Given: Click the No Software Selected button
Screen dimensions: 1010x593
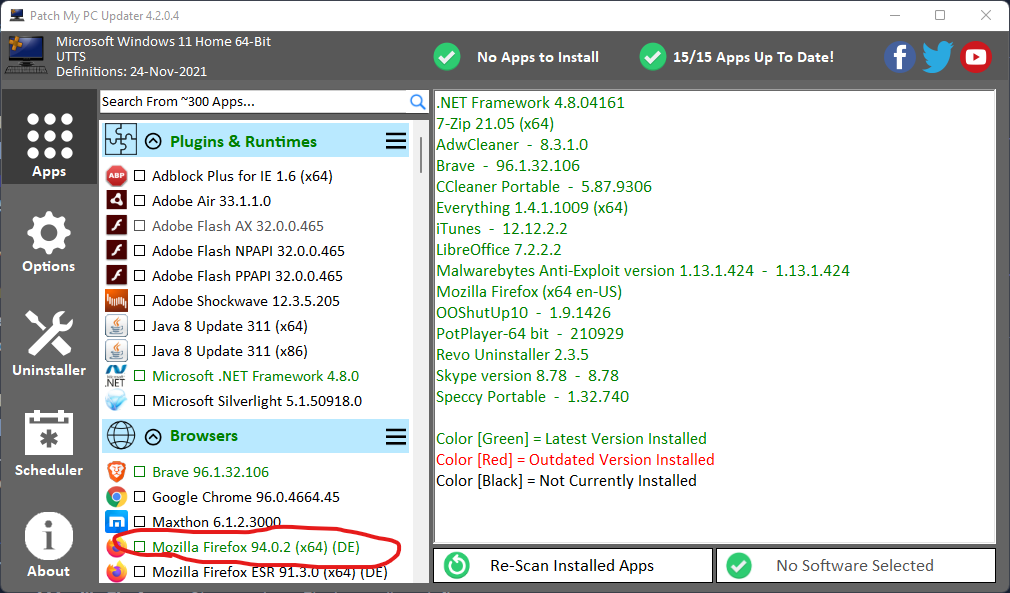Looking at the screenshot, I should [855, 565].
